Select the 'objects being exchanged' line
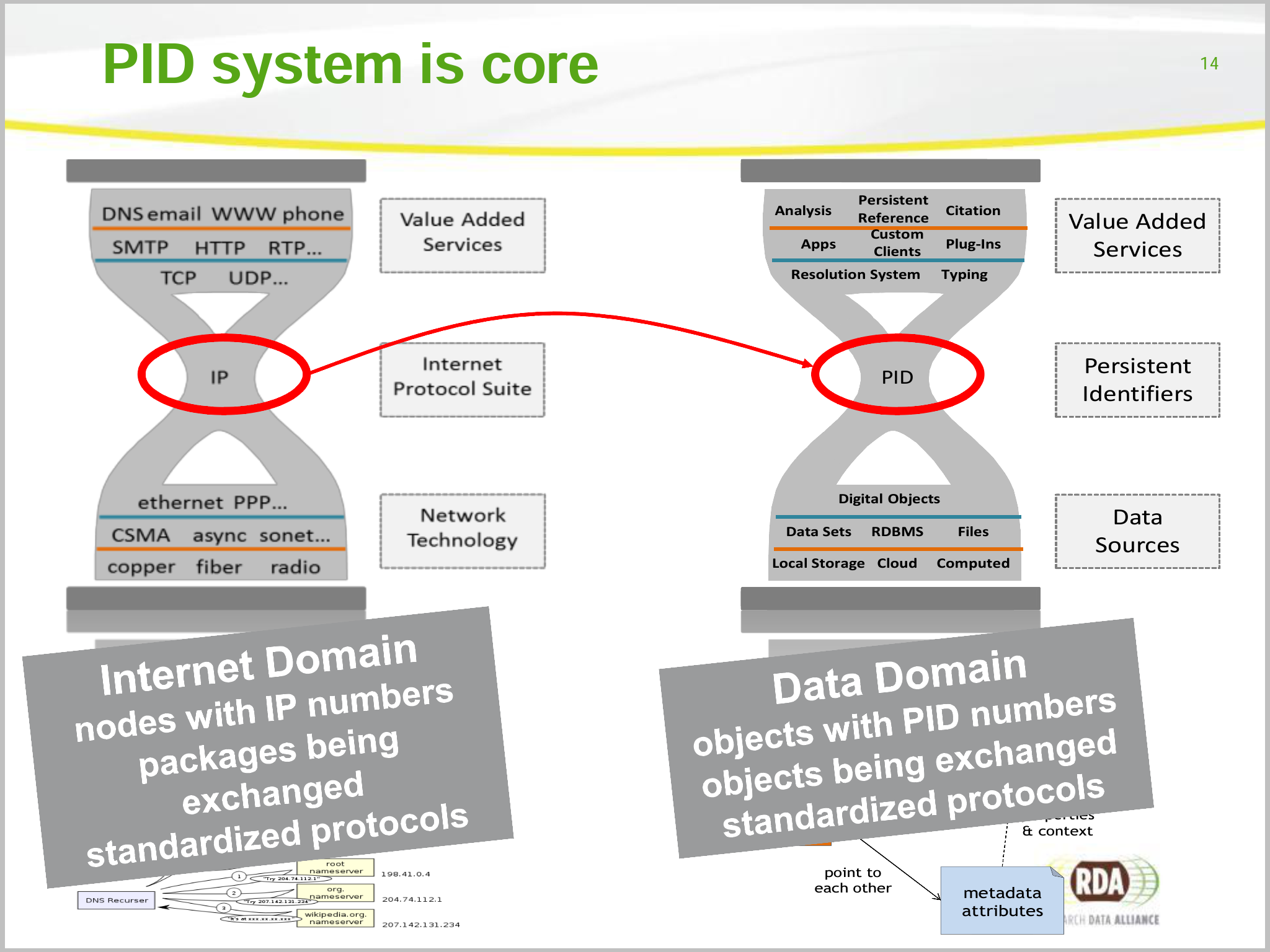 (909, 764)
